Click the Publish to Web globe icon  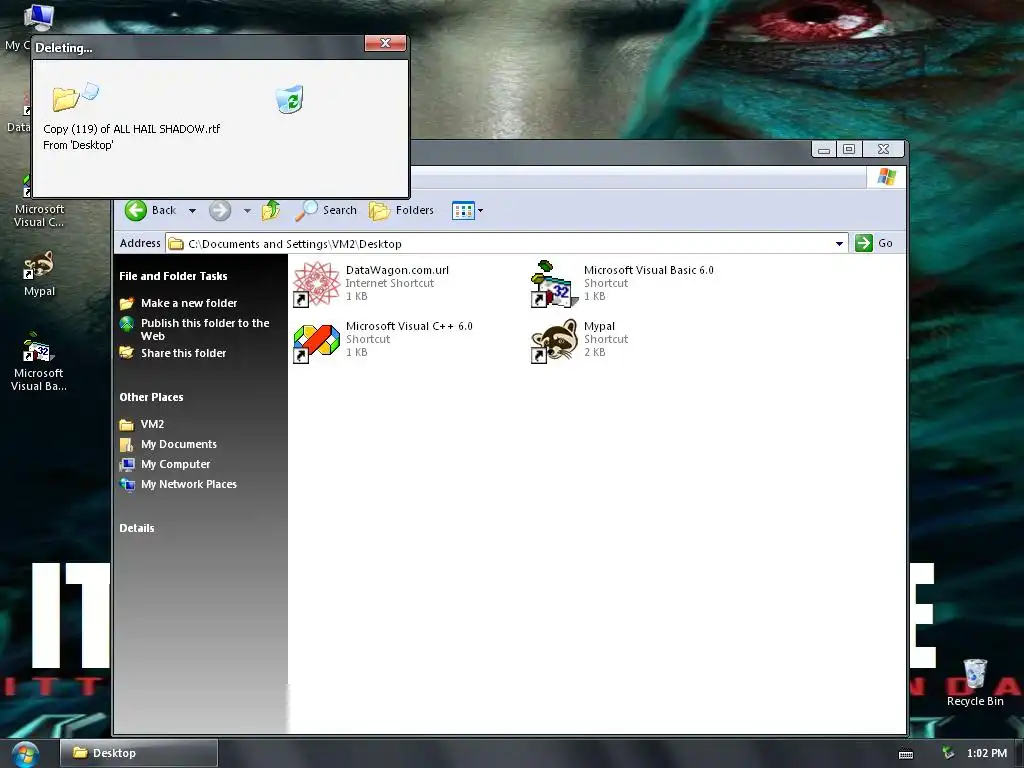pyautogui.click(x=127, y=323)
